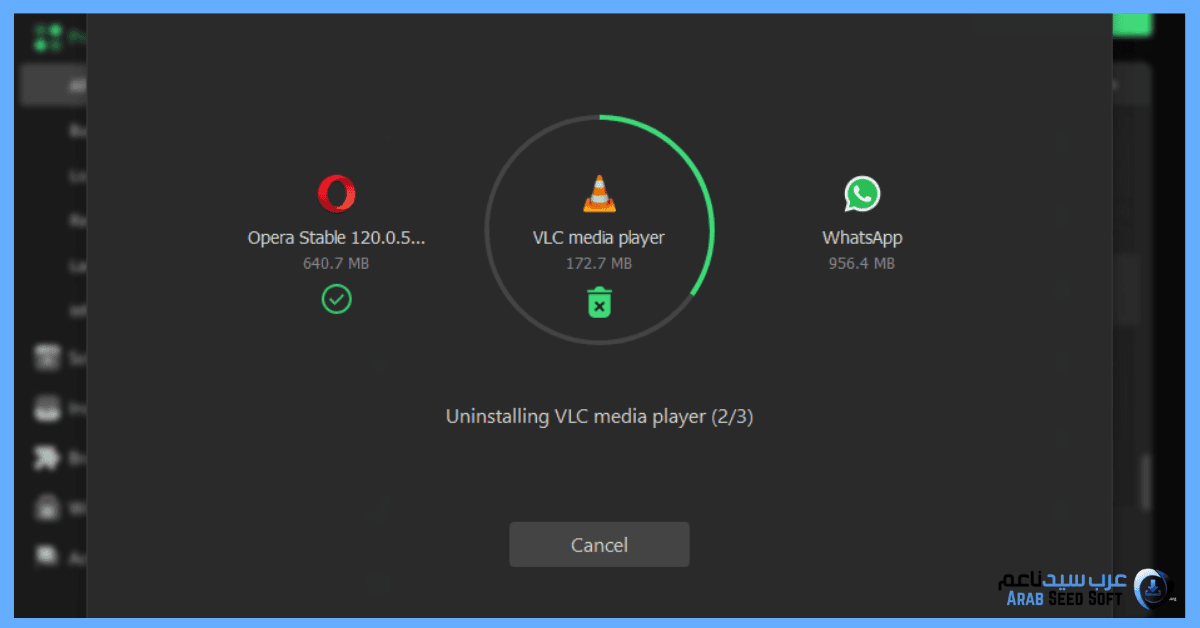Image resolution: width=1200 pixels, height=628 pixels.
Task: Click the blurred lock sidebar icon
Action: click(x=48, y=507)
